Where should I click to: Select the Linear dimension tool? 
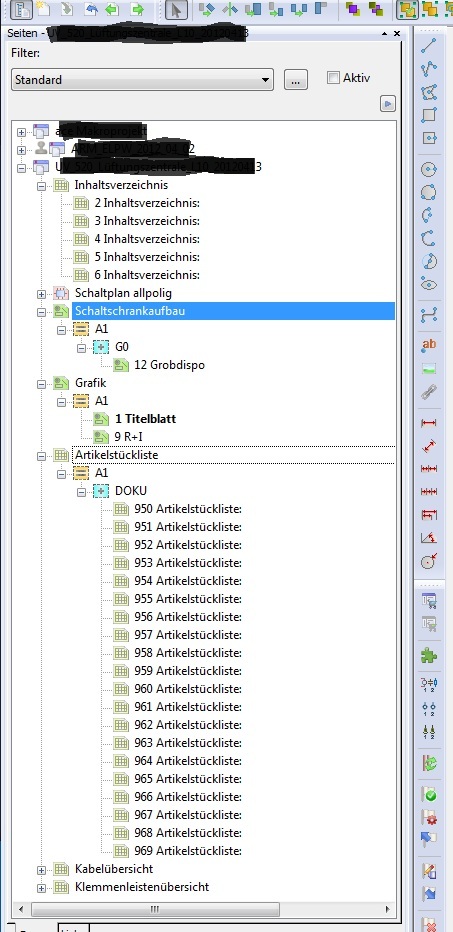click(x=429, y=423)
